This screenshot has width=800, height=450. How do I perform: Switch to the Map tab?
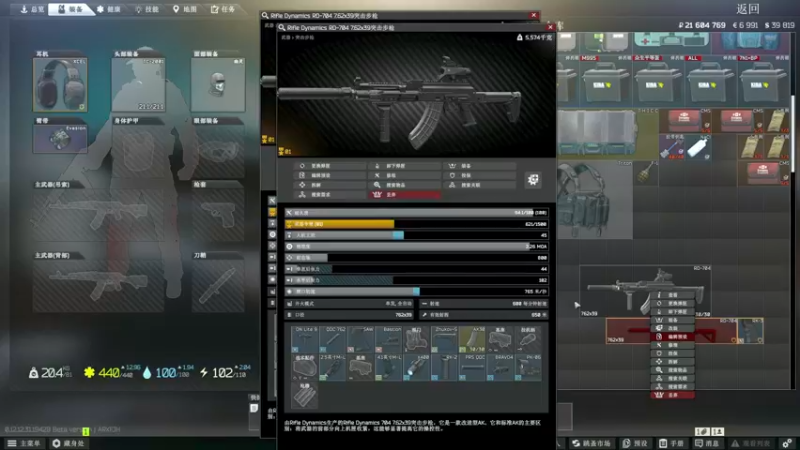click(185, 9)
